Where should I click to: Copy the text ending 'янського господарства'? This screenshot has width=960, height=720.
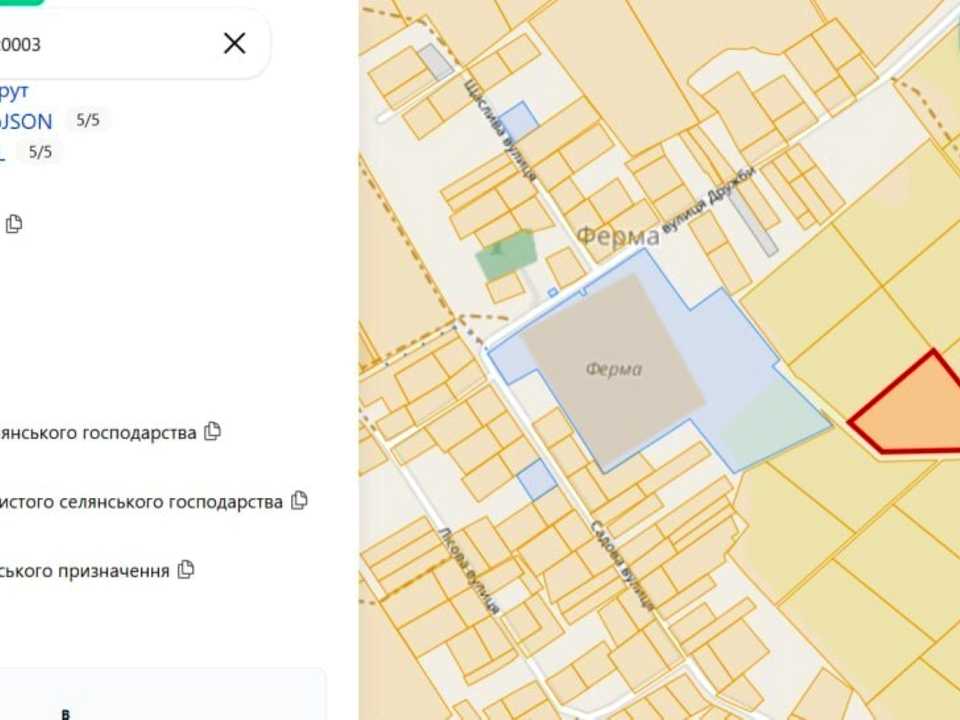212,432
